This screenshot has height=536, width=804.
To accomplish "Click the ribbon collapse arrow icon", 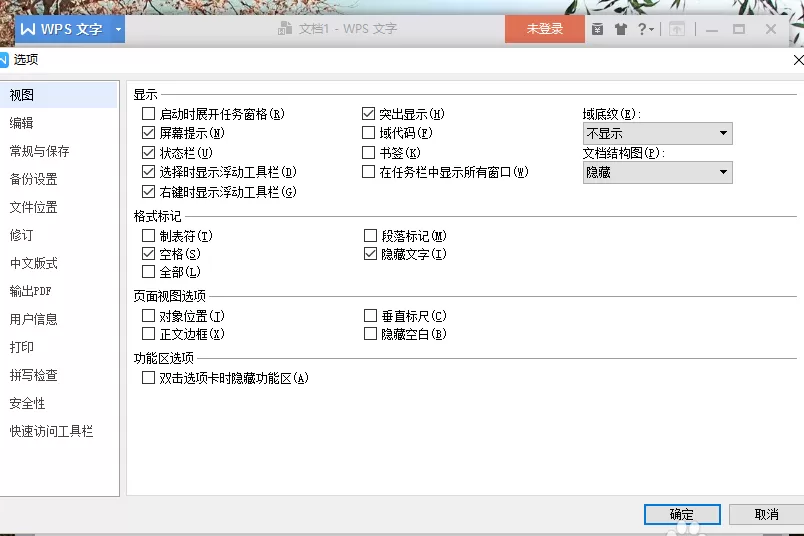I will [677, 29].
